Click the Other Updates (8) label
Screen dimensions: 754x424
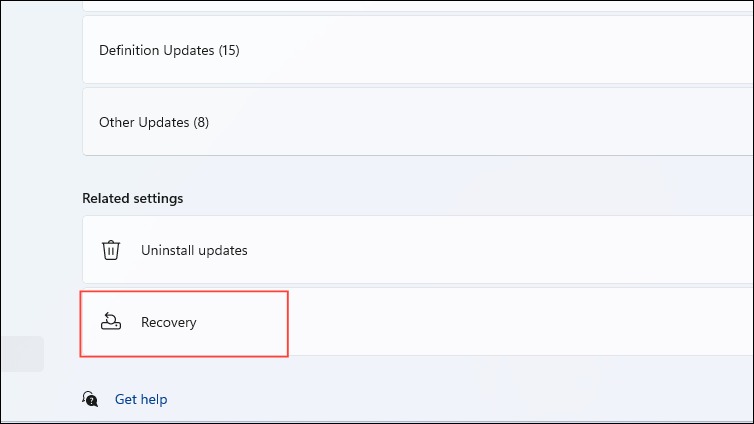[x=154, y=122]
